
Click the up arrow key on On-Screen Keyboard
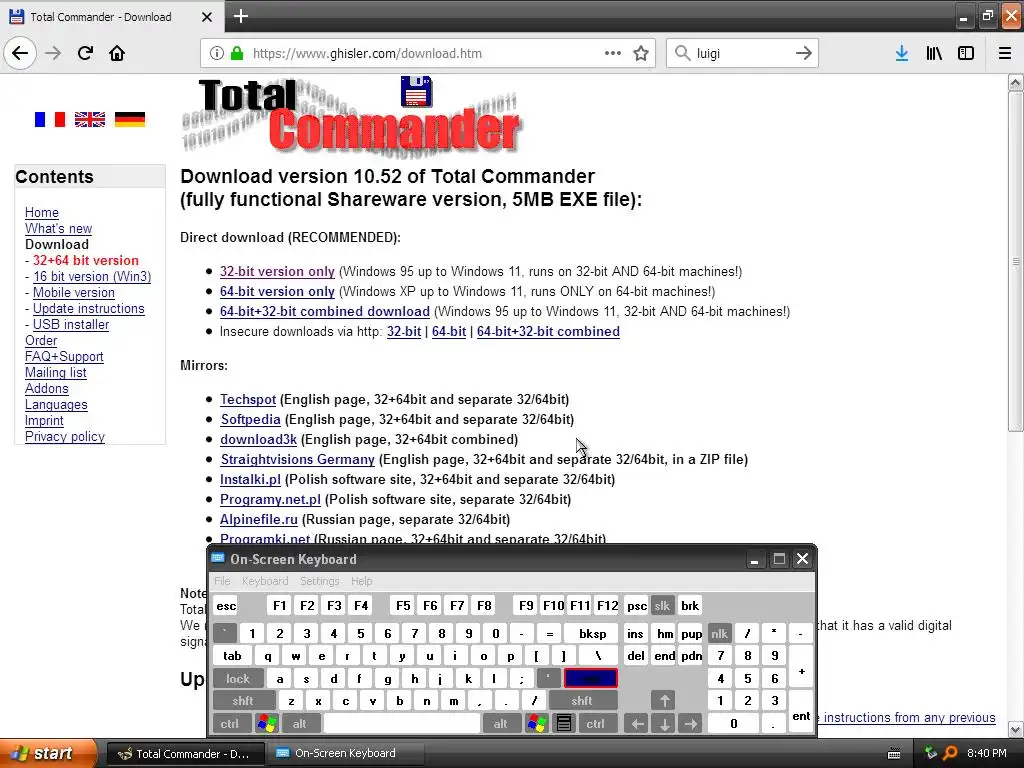[664, 701]
